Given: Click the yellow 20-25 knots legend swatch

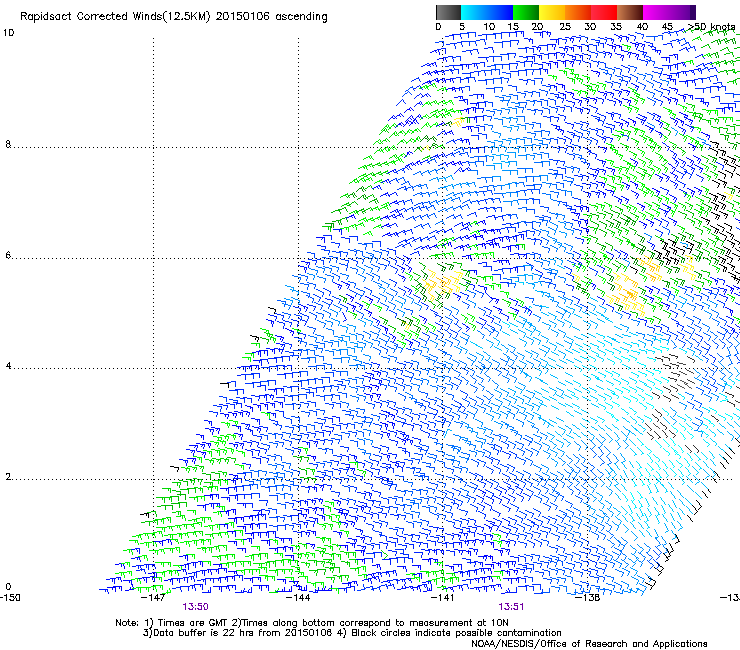Looking at the screenshot, I should coord(552,12).
